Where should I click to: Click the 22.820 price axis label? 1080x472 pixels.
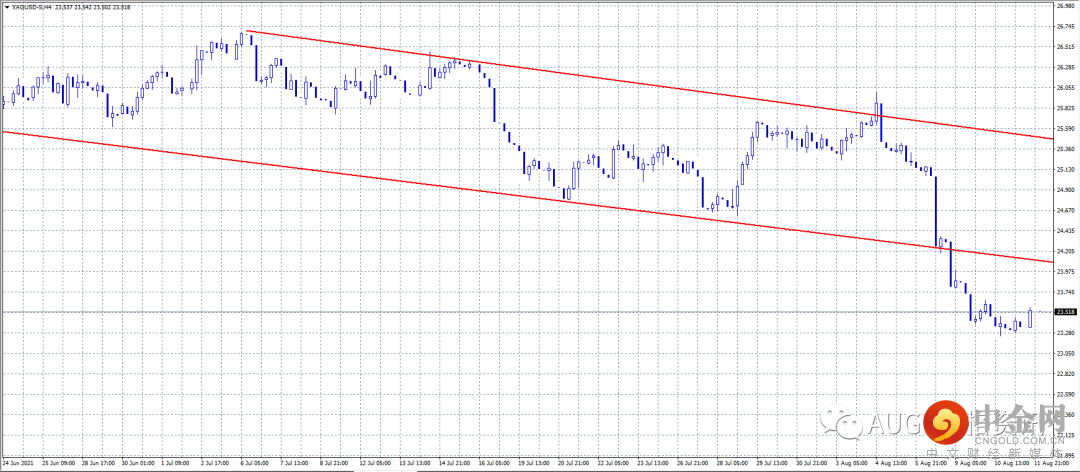[x=1066, y=374]
